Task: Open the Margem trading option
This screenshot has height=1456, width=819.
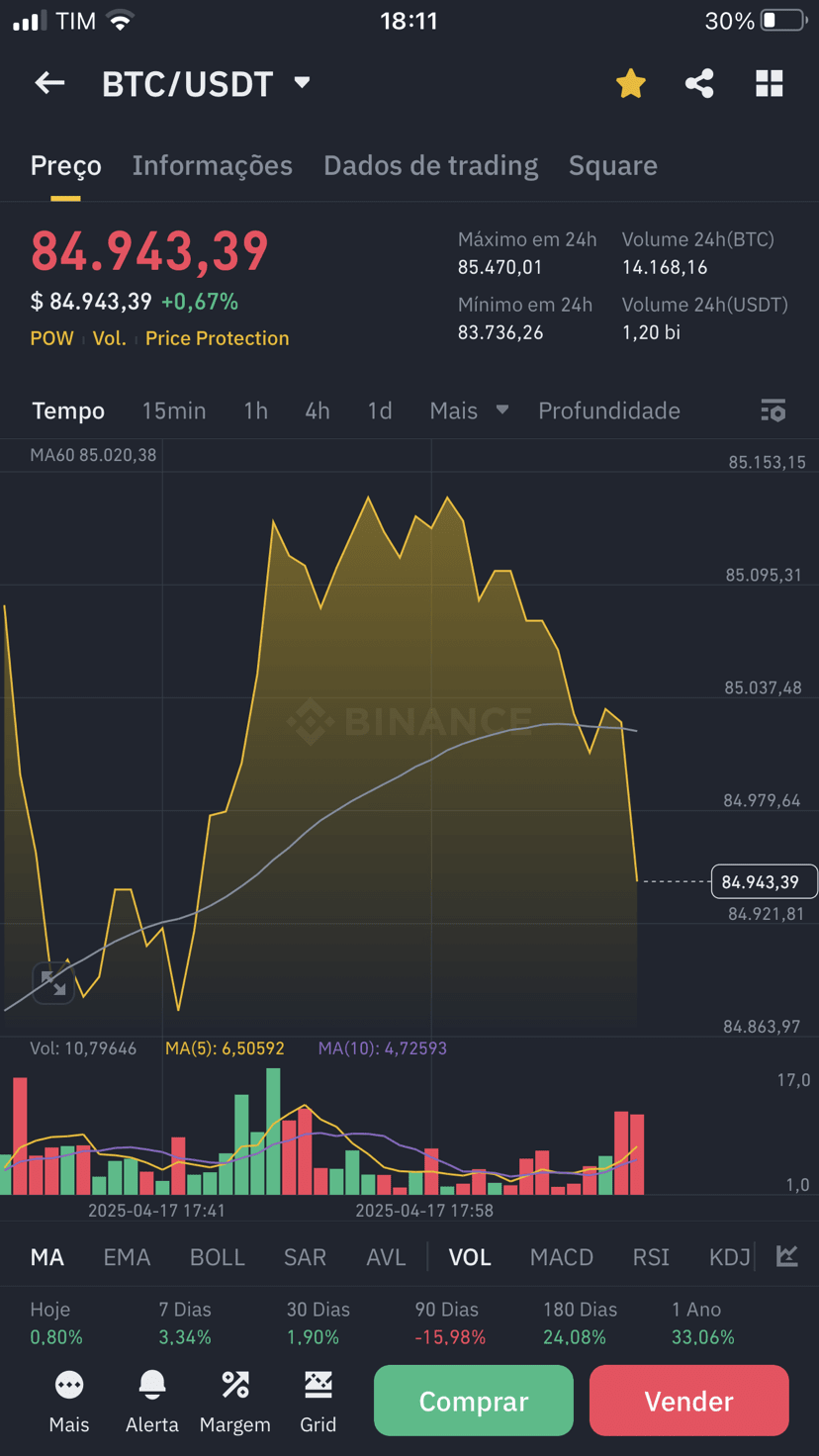Action: [x=234, y=1402]
